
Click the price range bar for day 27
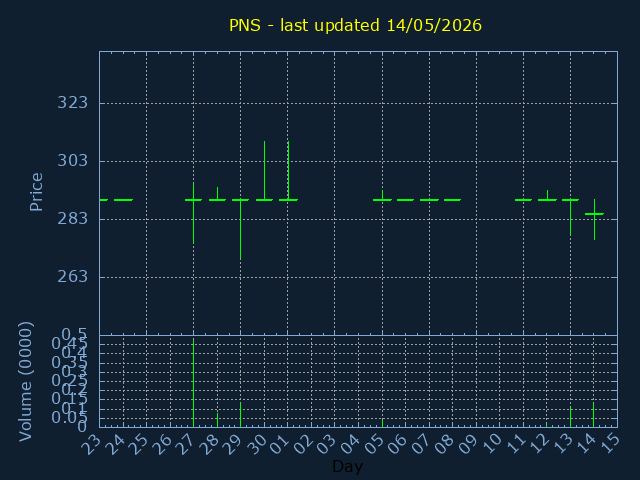(193, 213)
